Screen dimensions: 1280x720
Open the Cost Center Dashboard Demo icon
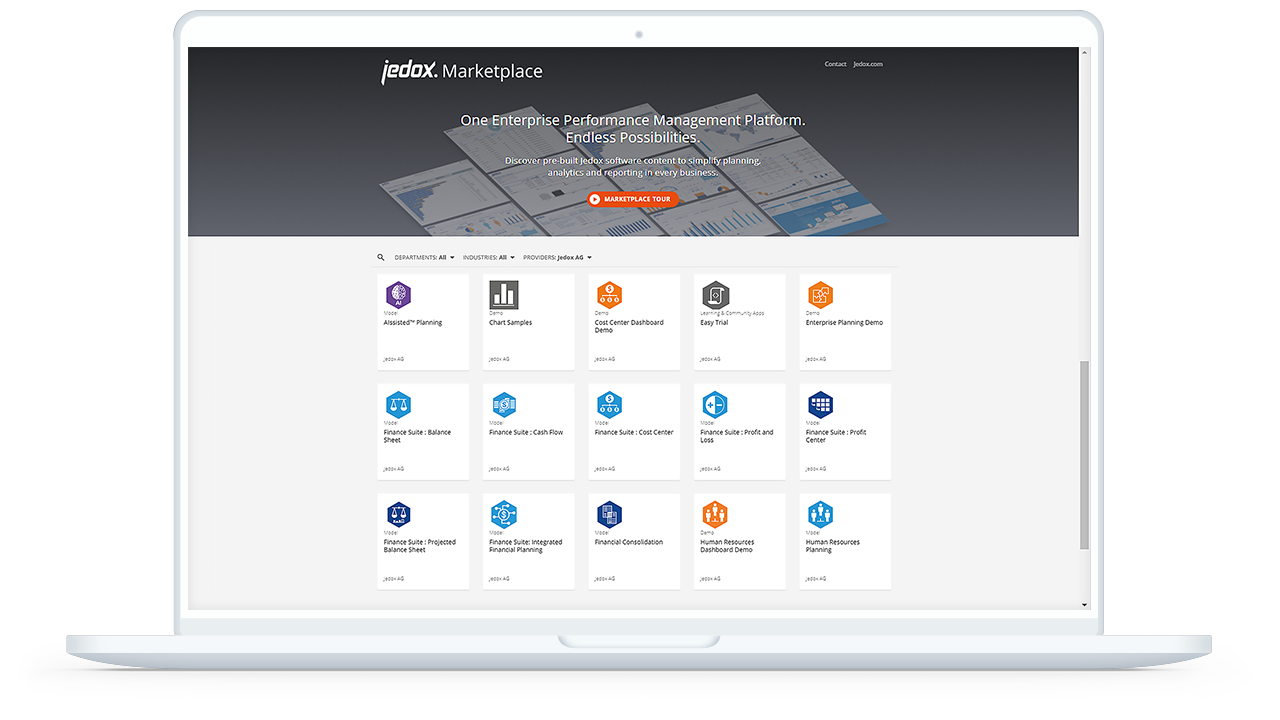click(609, 295)
